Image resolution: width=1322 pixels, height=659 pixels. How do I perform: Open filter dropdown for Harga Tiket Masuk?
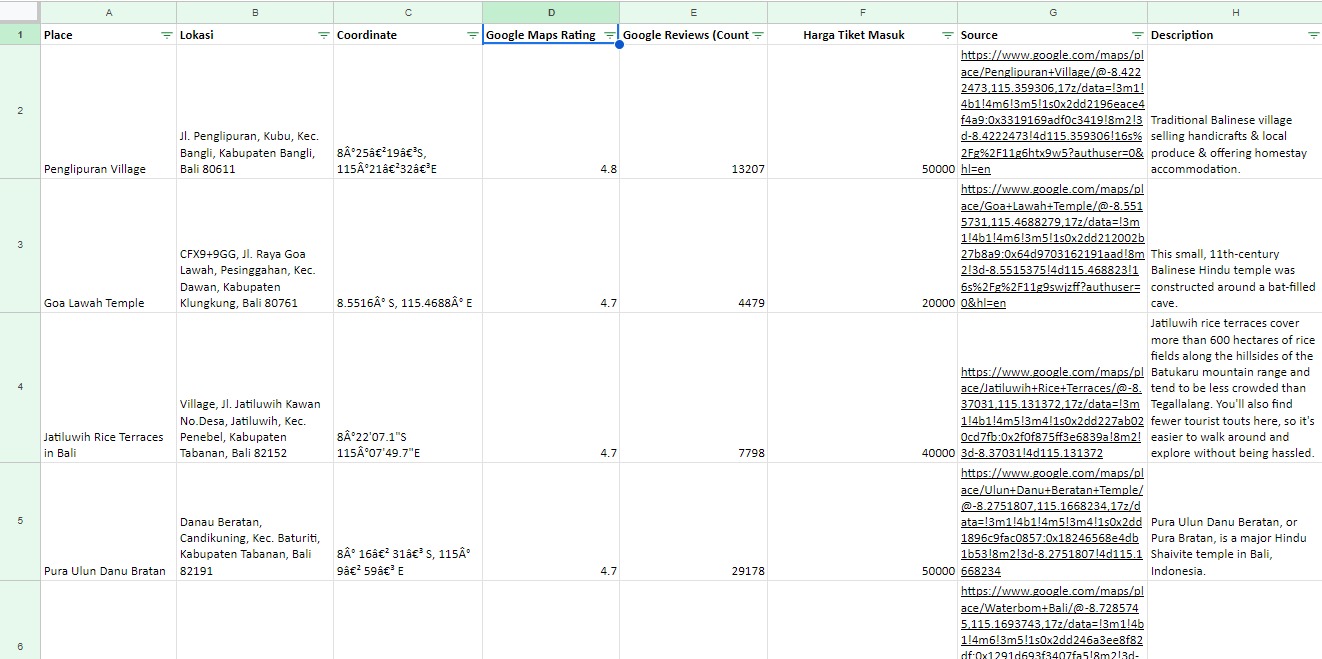947,35
